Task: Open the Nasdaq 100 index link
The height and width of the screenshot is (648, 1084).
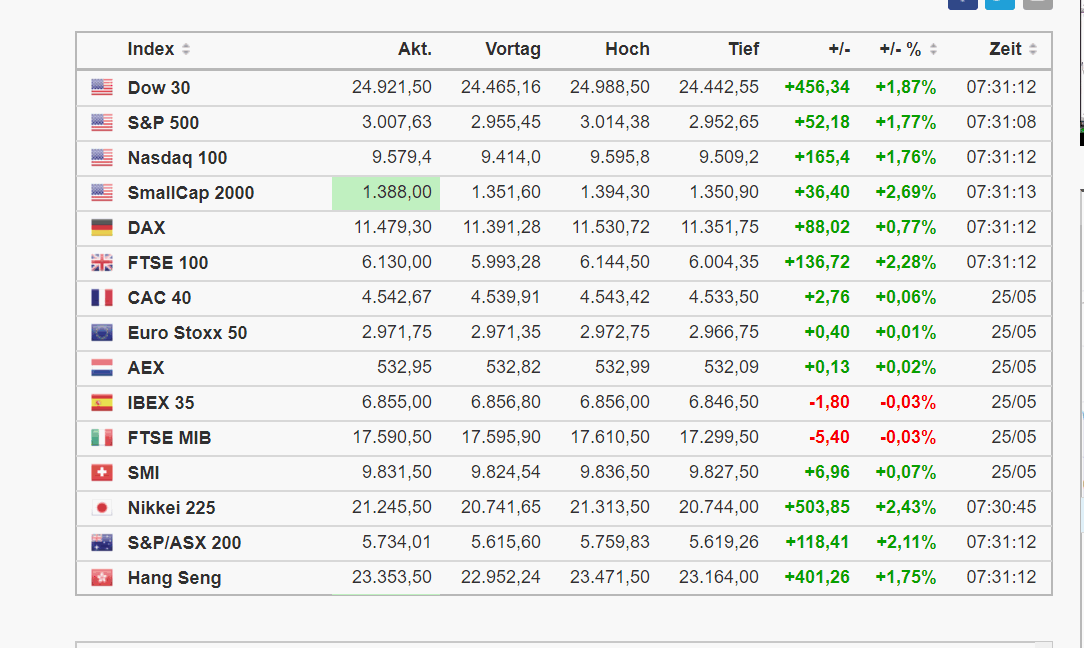Action: point(177,158)
